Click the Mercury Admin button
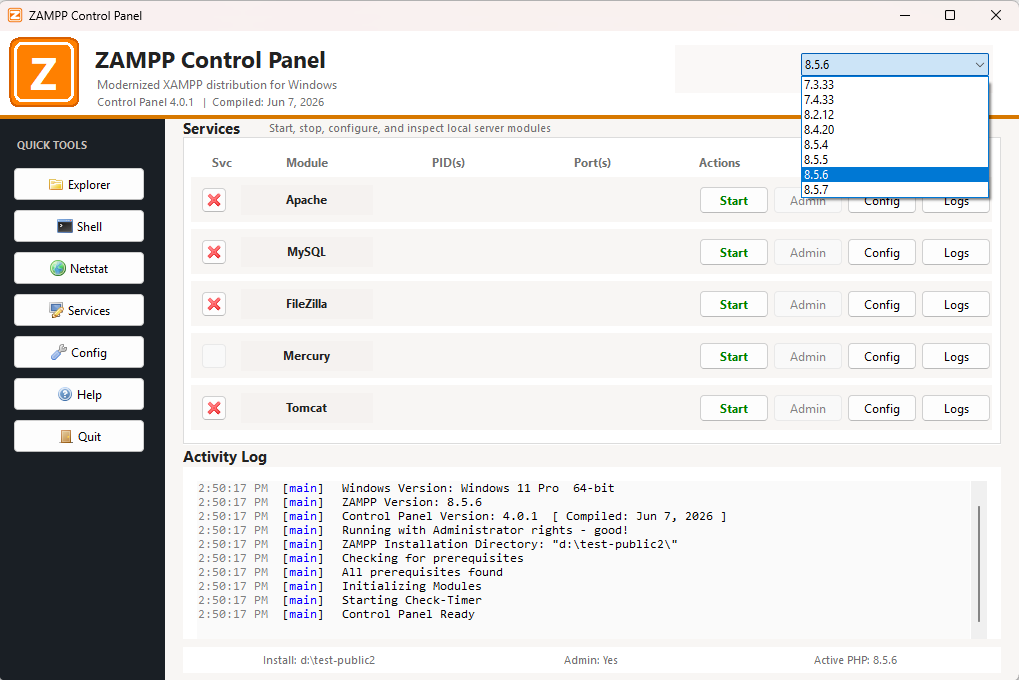Image resolution: width=1019 pixels, height=680 pixels. point(808,356)
